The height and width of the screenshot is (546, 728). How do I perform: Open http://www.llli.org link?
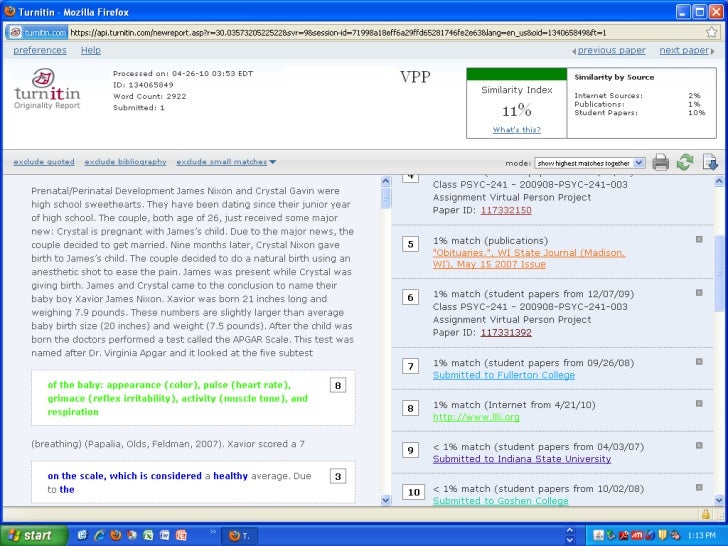click(x=476, y=417)
